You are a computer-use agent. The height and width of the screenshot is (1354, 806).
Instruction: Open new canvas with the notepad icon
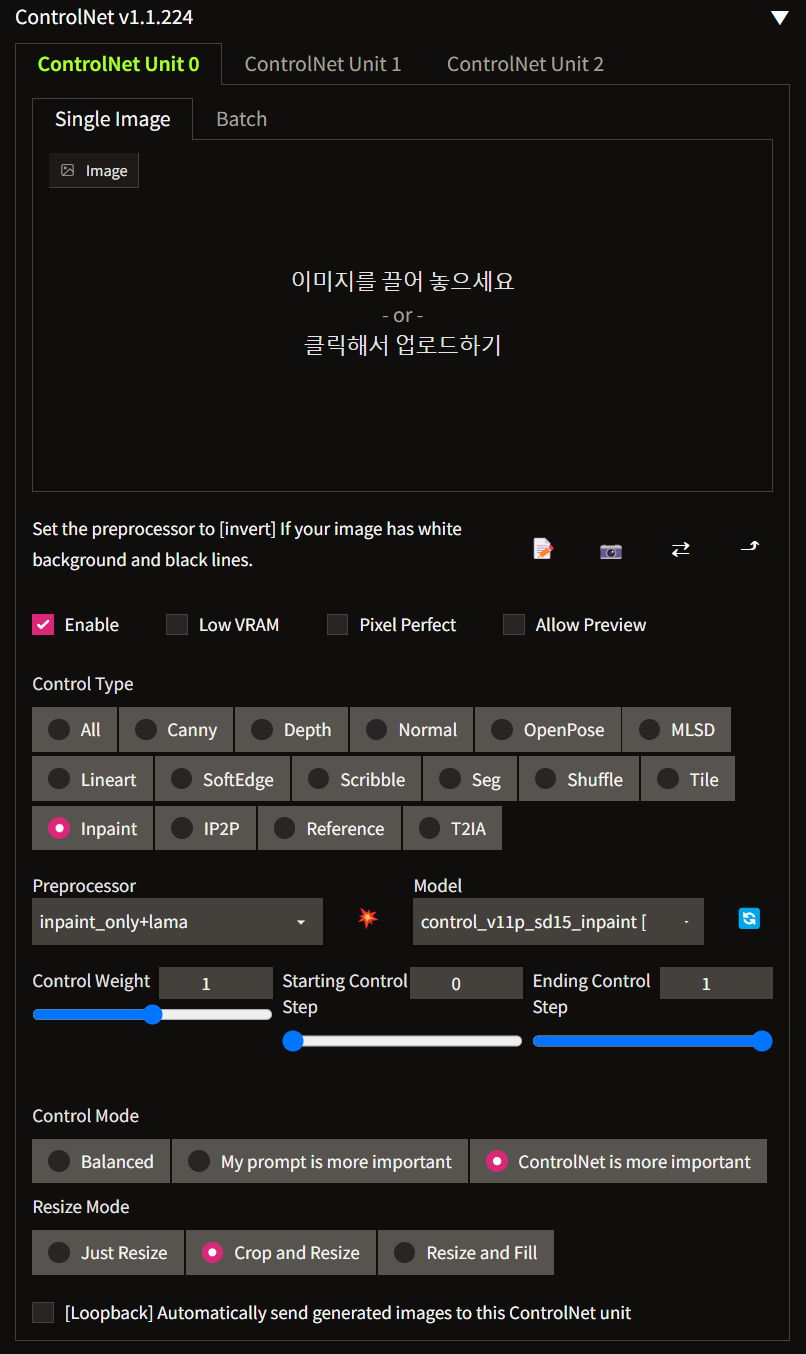coord(543,549)
